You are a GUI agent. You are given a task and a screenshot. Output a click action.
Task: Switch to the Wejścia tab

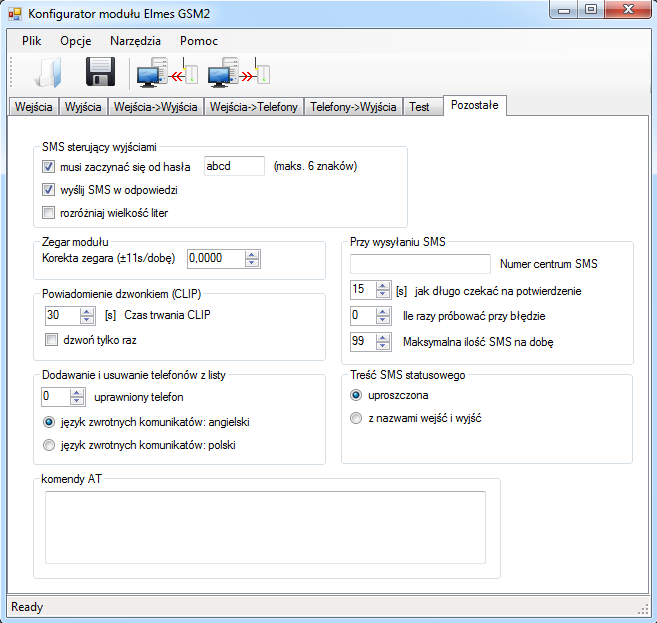[x=34, y=107]
